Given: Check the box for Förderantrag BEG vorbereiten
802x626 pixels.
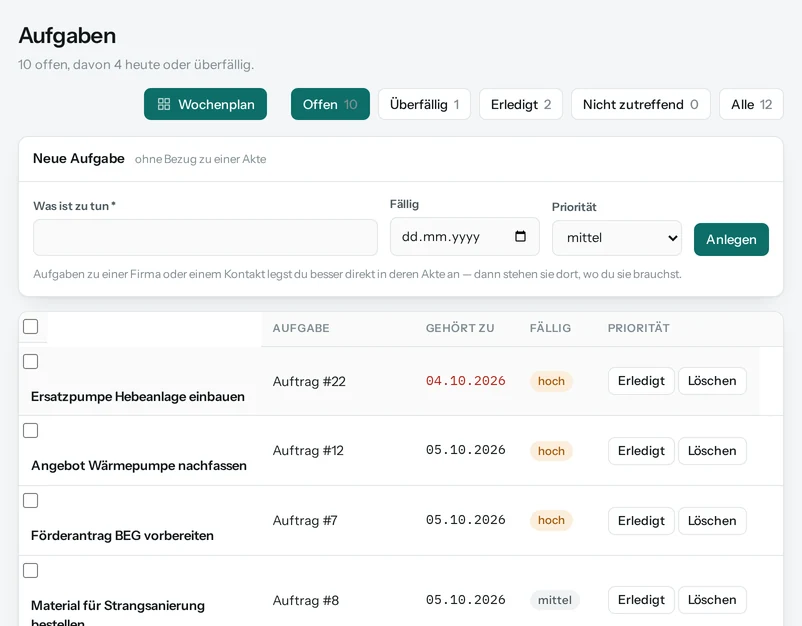Looking at the screenshot, I should tap(31, 500).
